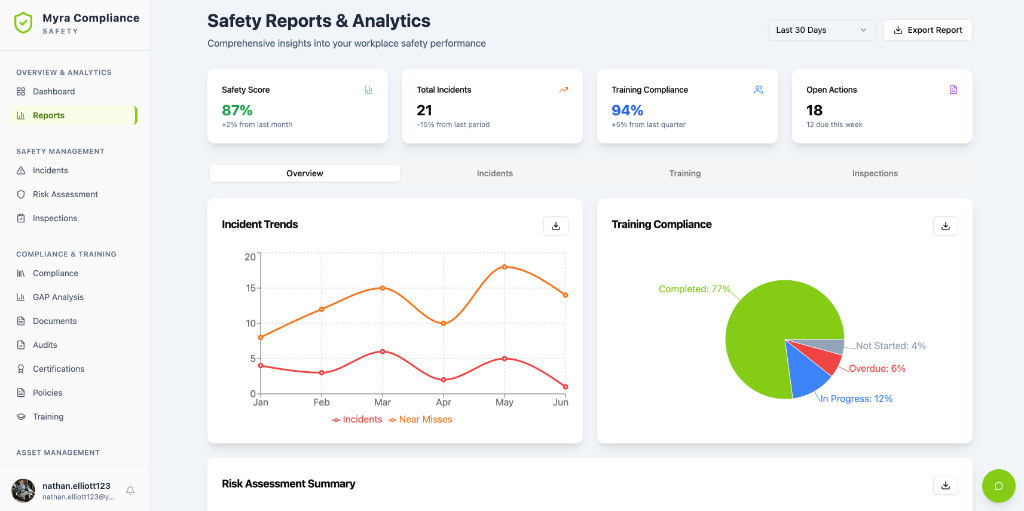Screen dimensions: 1024x511
Task: Click the Total Incidents trend arrow icon
Action: [564, 90]
